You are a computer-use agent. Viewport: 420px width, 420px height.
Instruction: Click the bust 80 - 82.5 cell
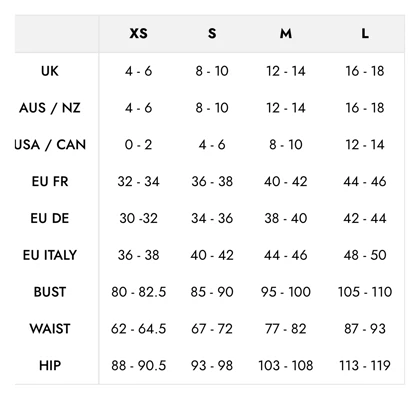tap(138, 292)
